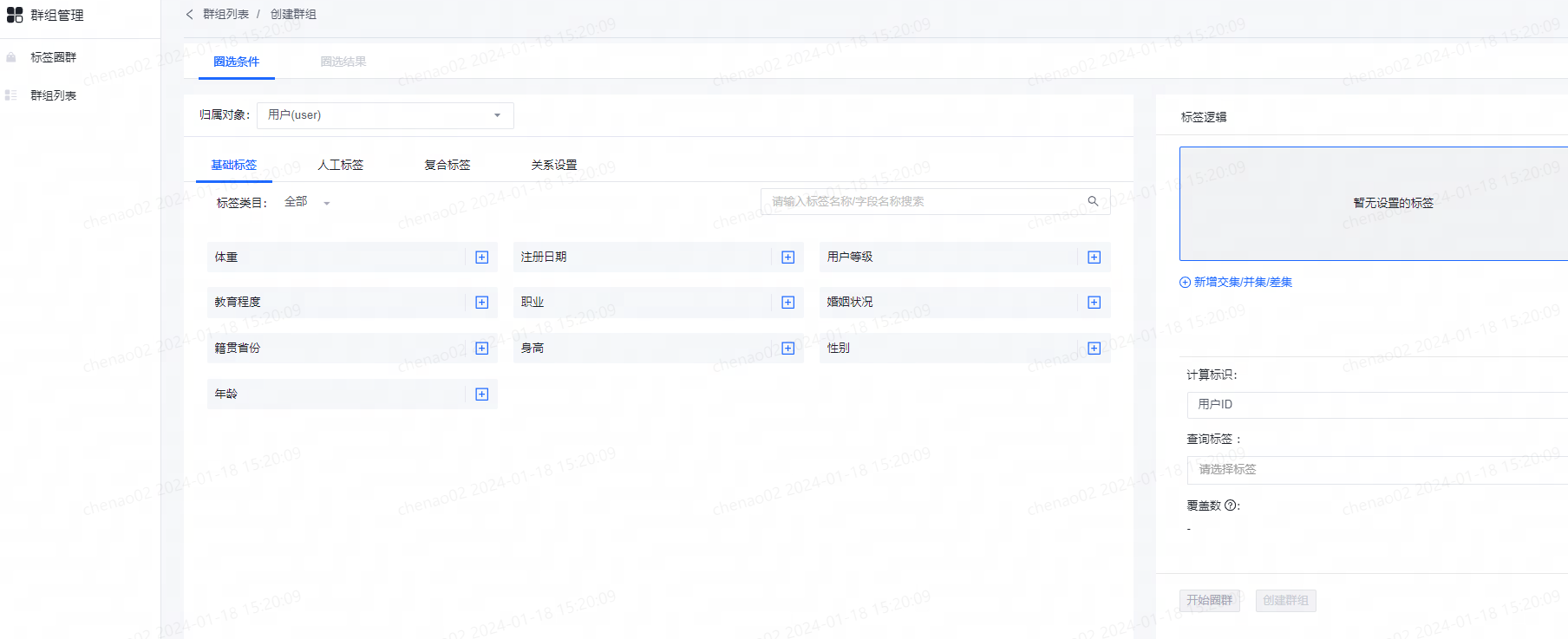Image resolution: width=1568 pixels, height=639 pixels.
Task: Switch to the 圈选条件 tab
Action: 236,62
